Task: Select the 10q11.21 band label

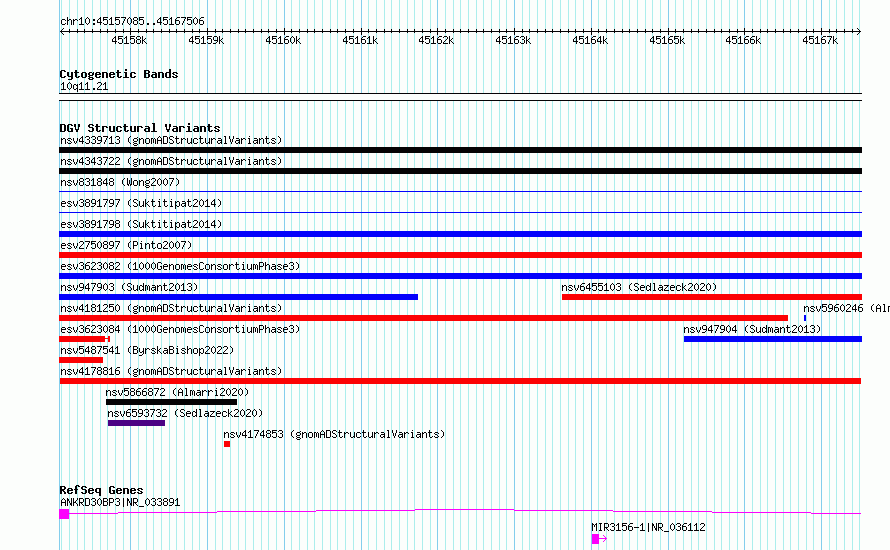Action: tap(84, 86)
